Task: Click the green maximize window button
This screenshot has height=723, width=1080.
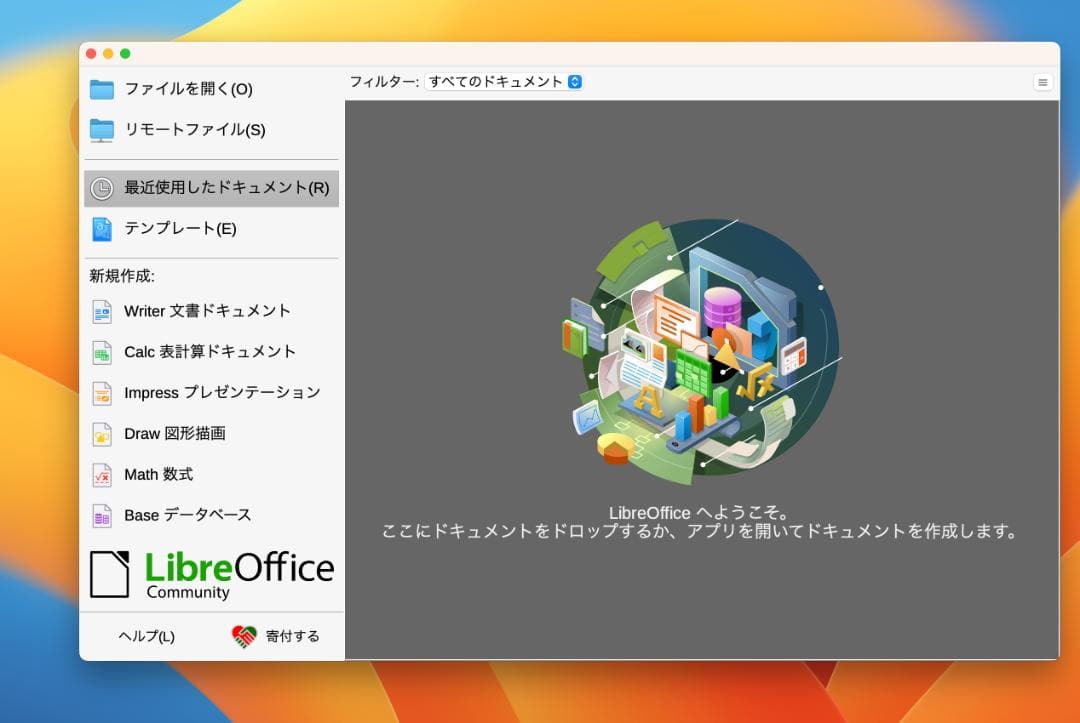Action: coord(125,53)
